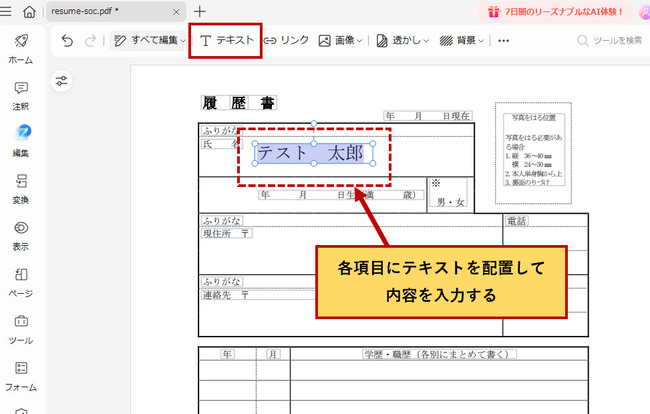Undo the last action

coord(67,41)
